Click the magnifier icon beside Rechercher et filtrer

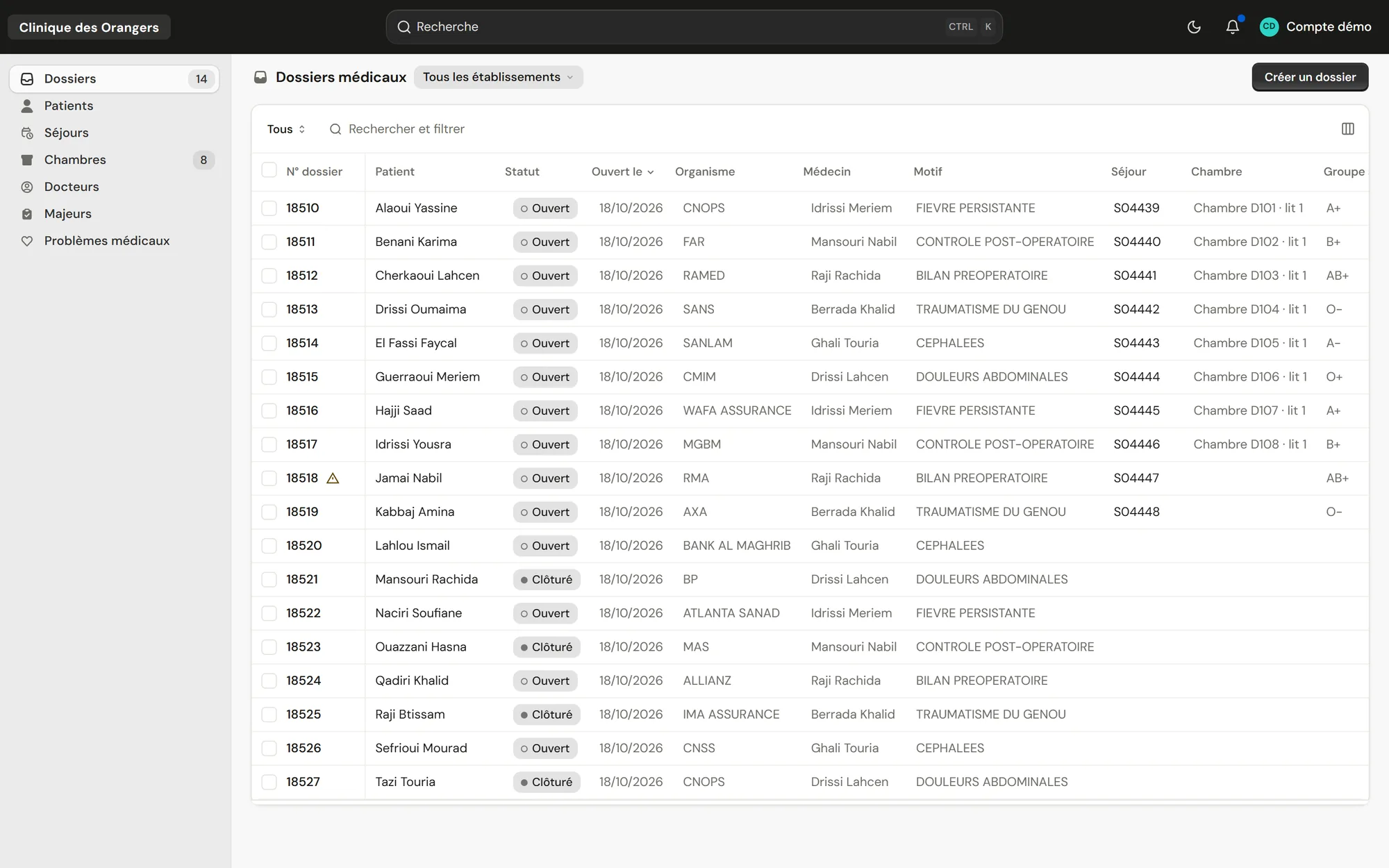pos(335,129)
